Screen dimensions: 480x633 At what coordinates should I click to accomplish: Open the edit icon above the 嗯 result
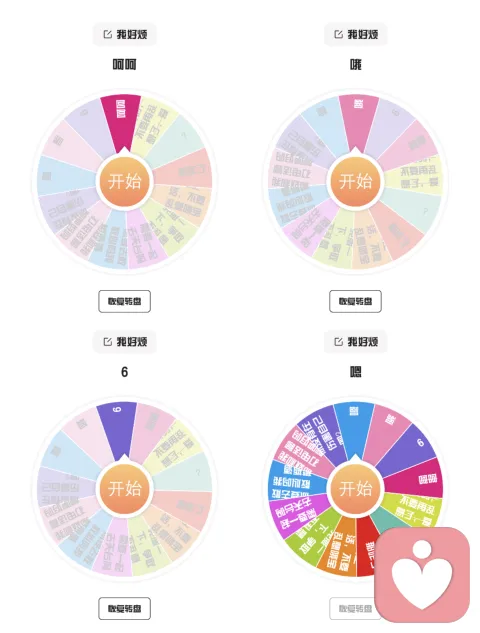pyautogui.click(x=338, y=342)
